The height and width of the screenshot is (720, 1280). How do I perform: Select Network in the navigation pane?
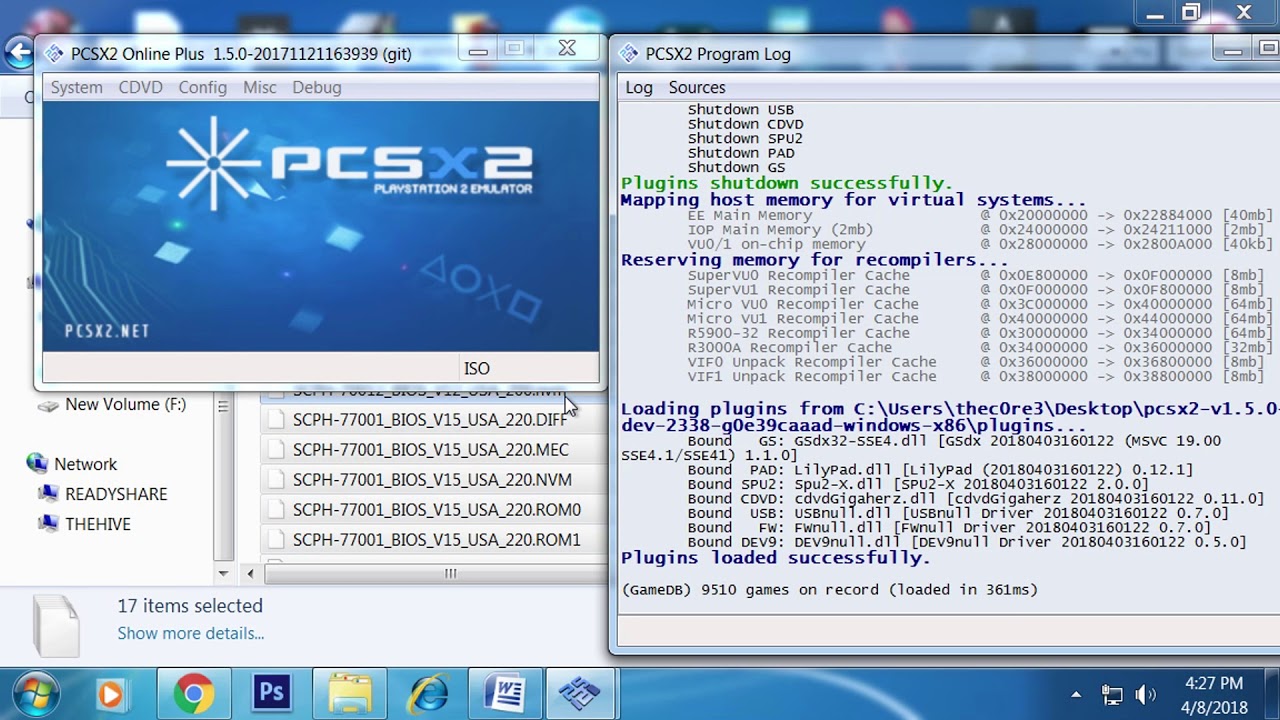coord(85,464)
